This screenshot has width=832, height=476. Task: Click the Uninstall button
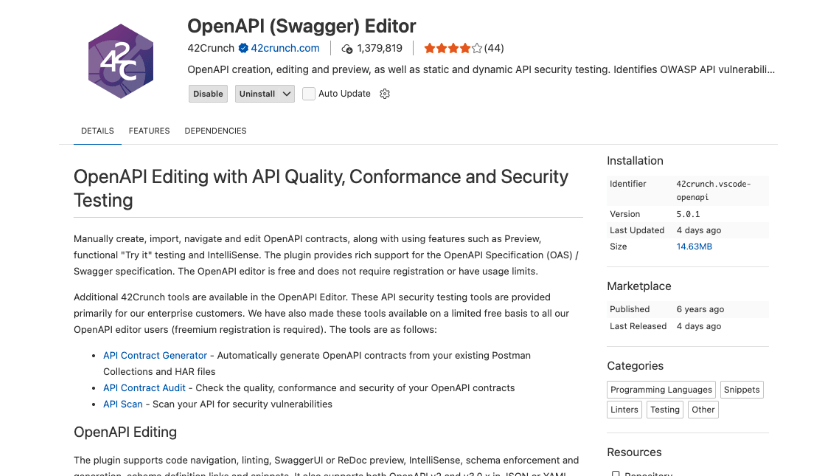coord(257,94)
